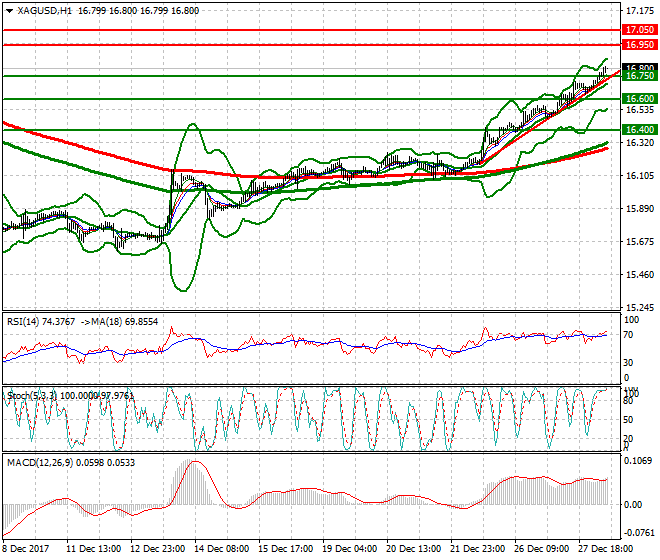The image size is (660, 560).
Task: Click the 16.600 green support price label
Action: point(639,99)
